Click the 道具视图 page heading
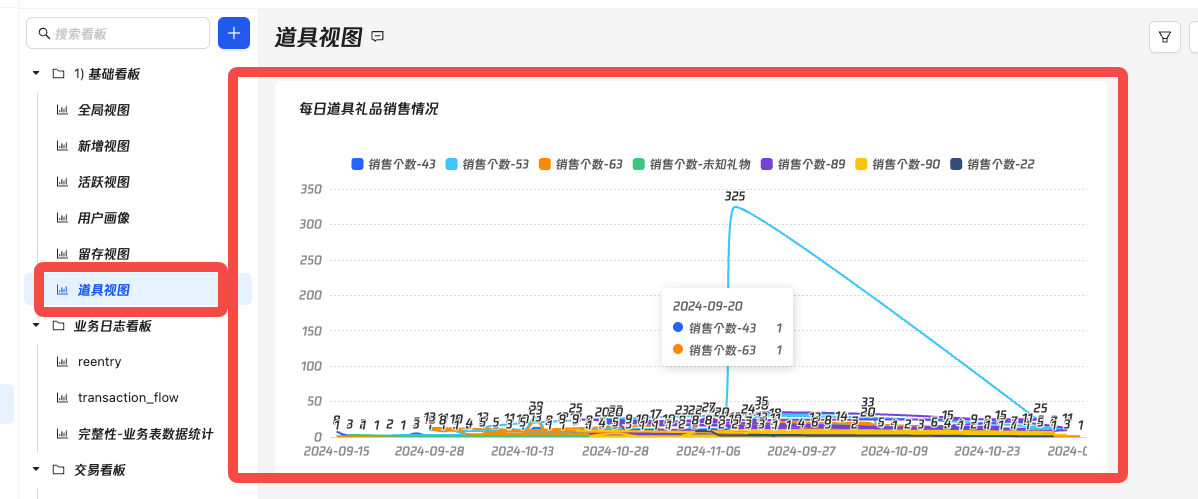 pos(317,36)
